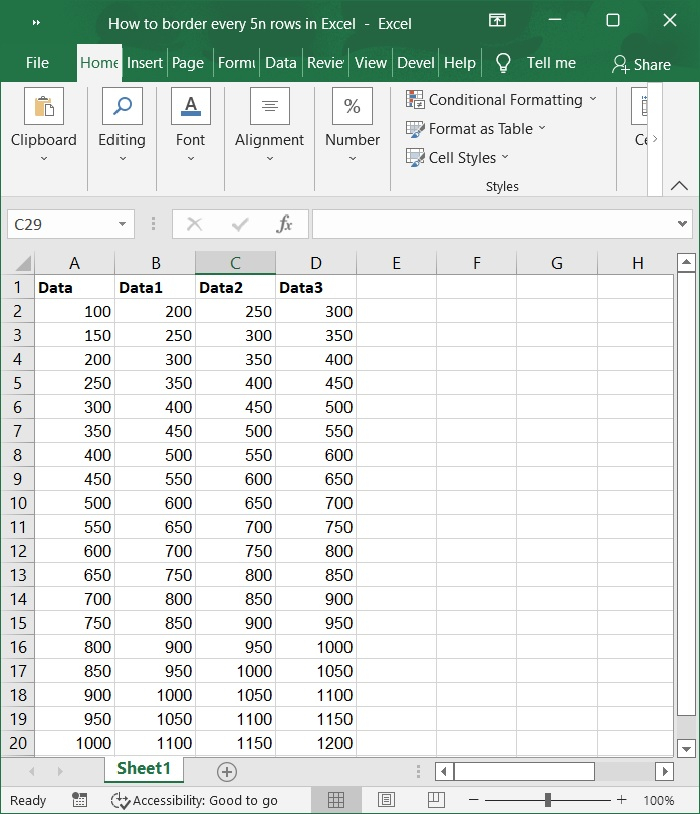Switch to Page Break Preview view
This screenshot has height=814, width=700.
(x=437, y=800)
